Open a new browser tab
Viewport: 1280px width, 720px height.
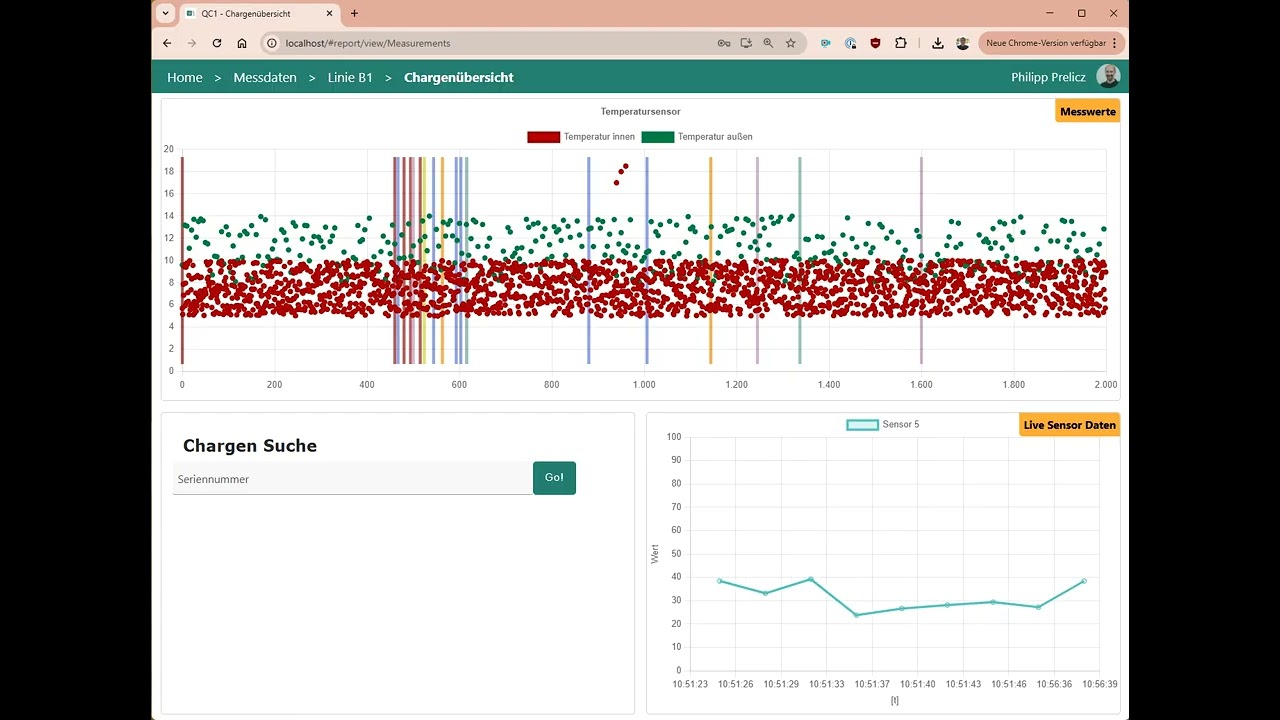point(354,14)
